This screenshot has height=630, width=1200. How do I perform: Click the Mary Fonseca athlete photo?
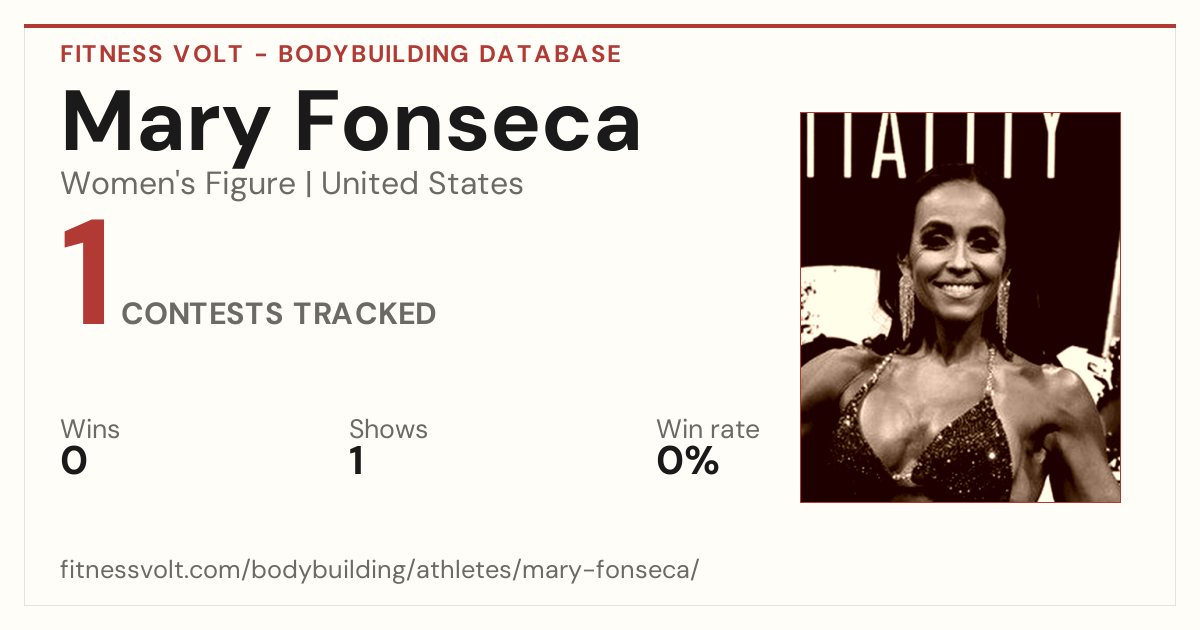(x=960, y=307)
